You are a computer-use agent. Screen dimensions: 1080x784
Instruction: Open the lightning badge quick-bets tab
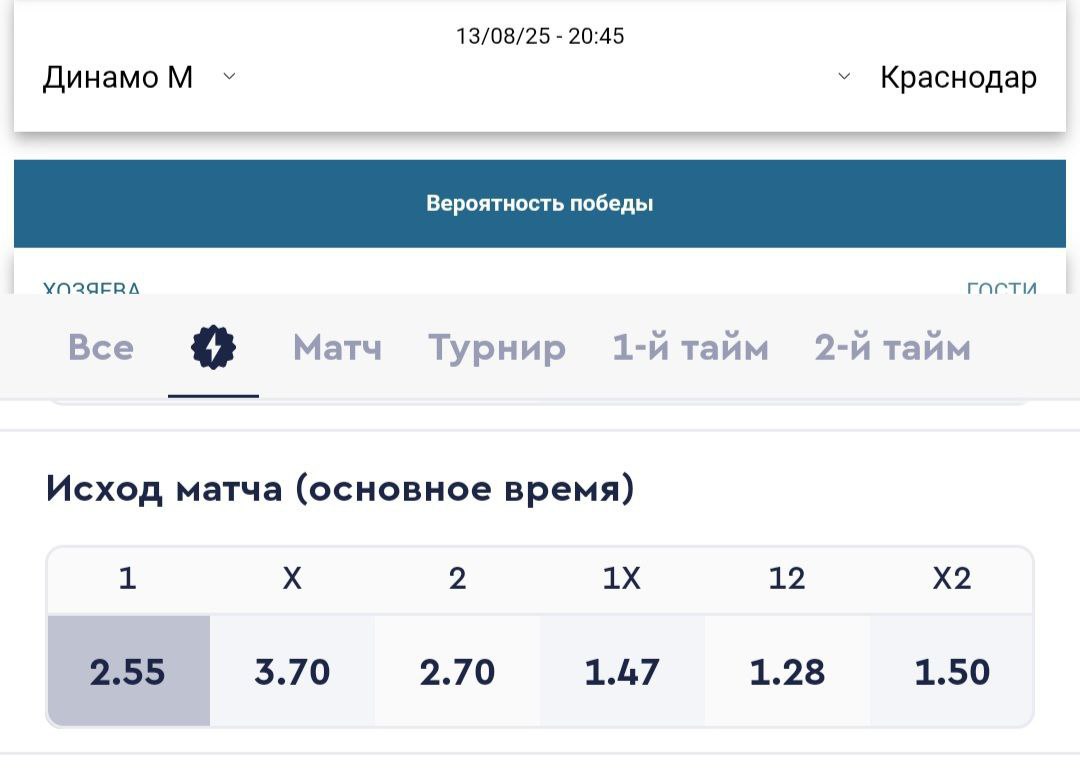coord(214,347)
